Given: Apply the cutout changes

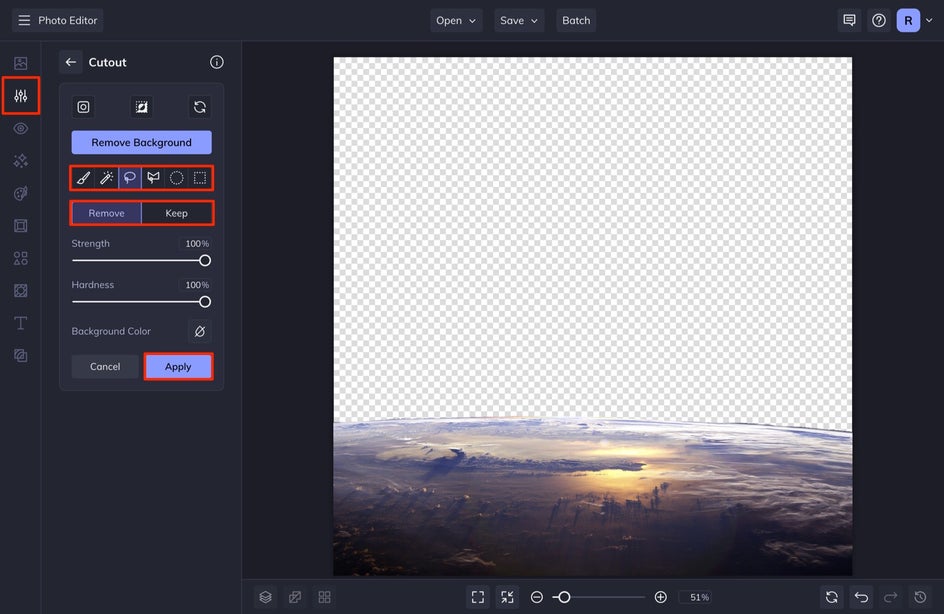Looking at the screenshot, I should pyautogui.click(x=178, y=367).
